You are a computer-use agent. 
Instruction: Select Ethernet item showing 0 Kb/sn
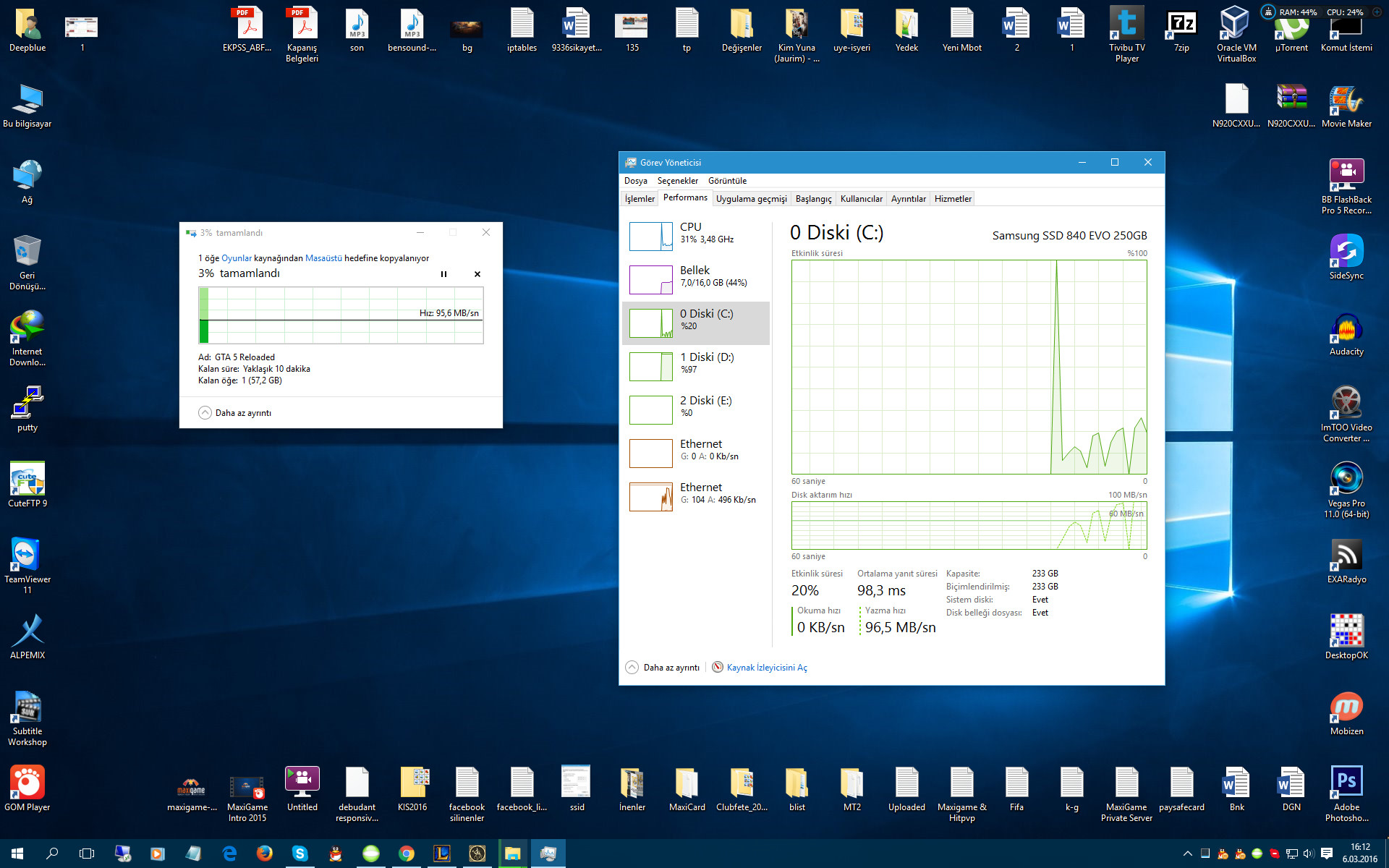coord(696,453)
